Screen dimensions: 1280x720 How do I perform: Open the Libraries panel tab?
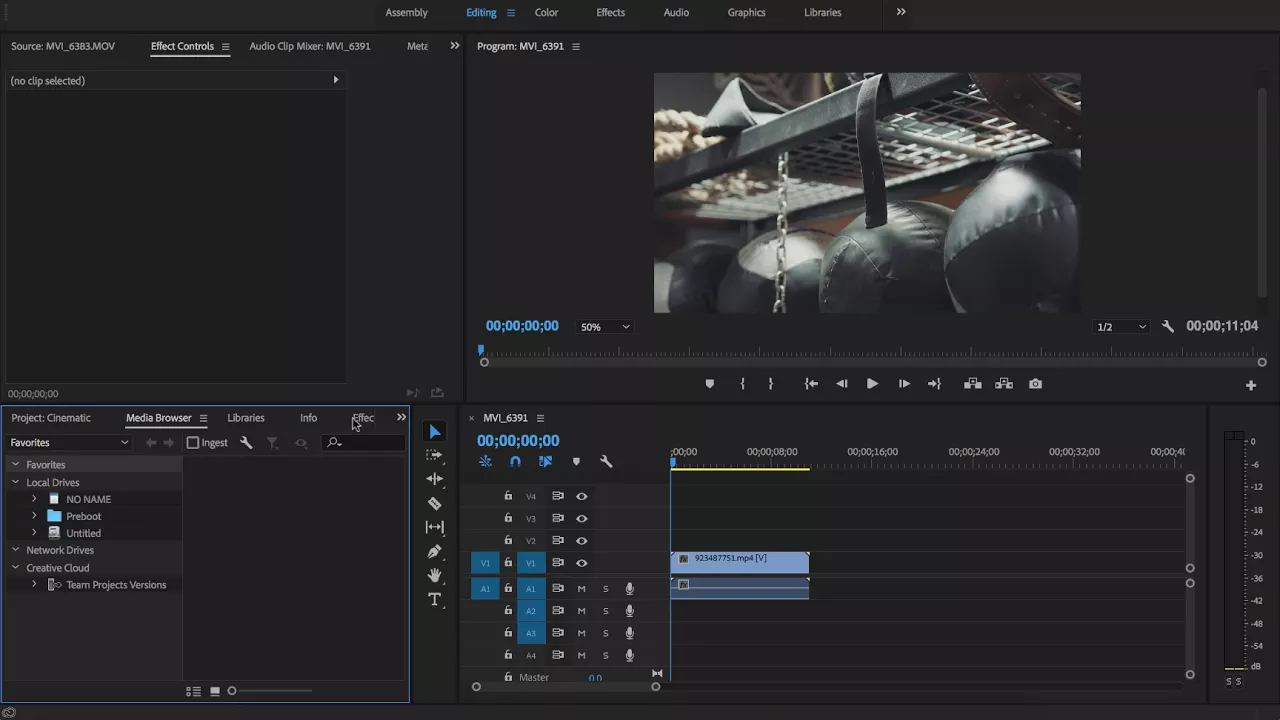[x=246, y=418]
